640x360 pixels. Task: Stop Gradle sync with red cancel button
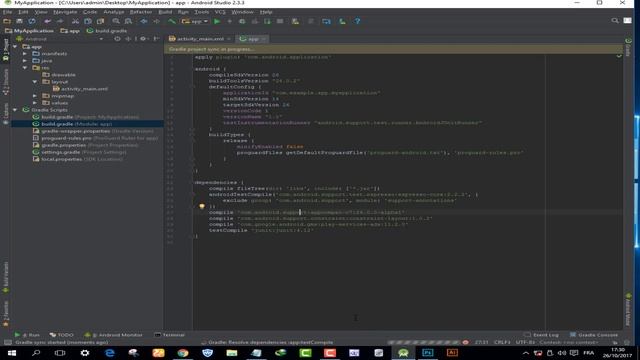click(465, 342)
